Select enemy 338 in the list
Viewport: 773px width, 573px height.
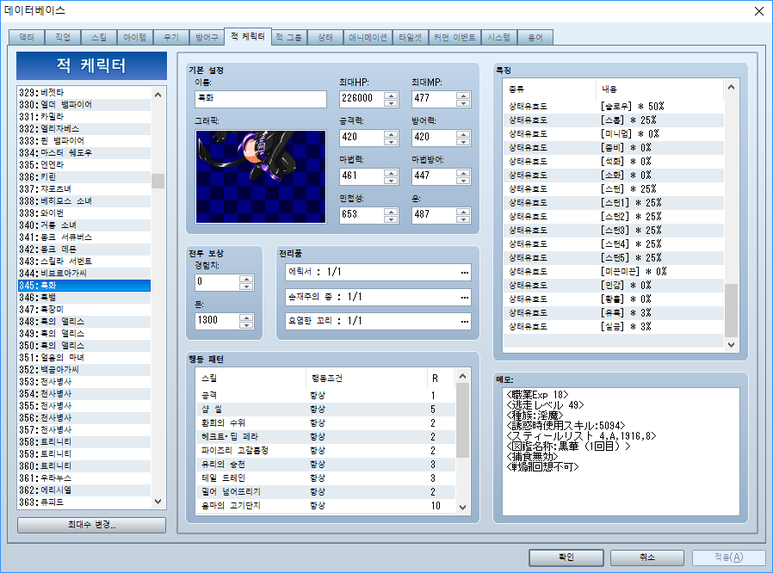(x=84, y=201)
